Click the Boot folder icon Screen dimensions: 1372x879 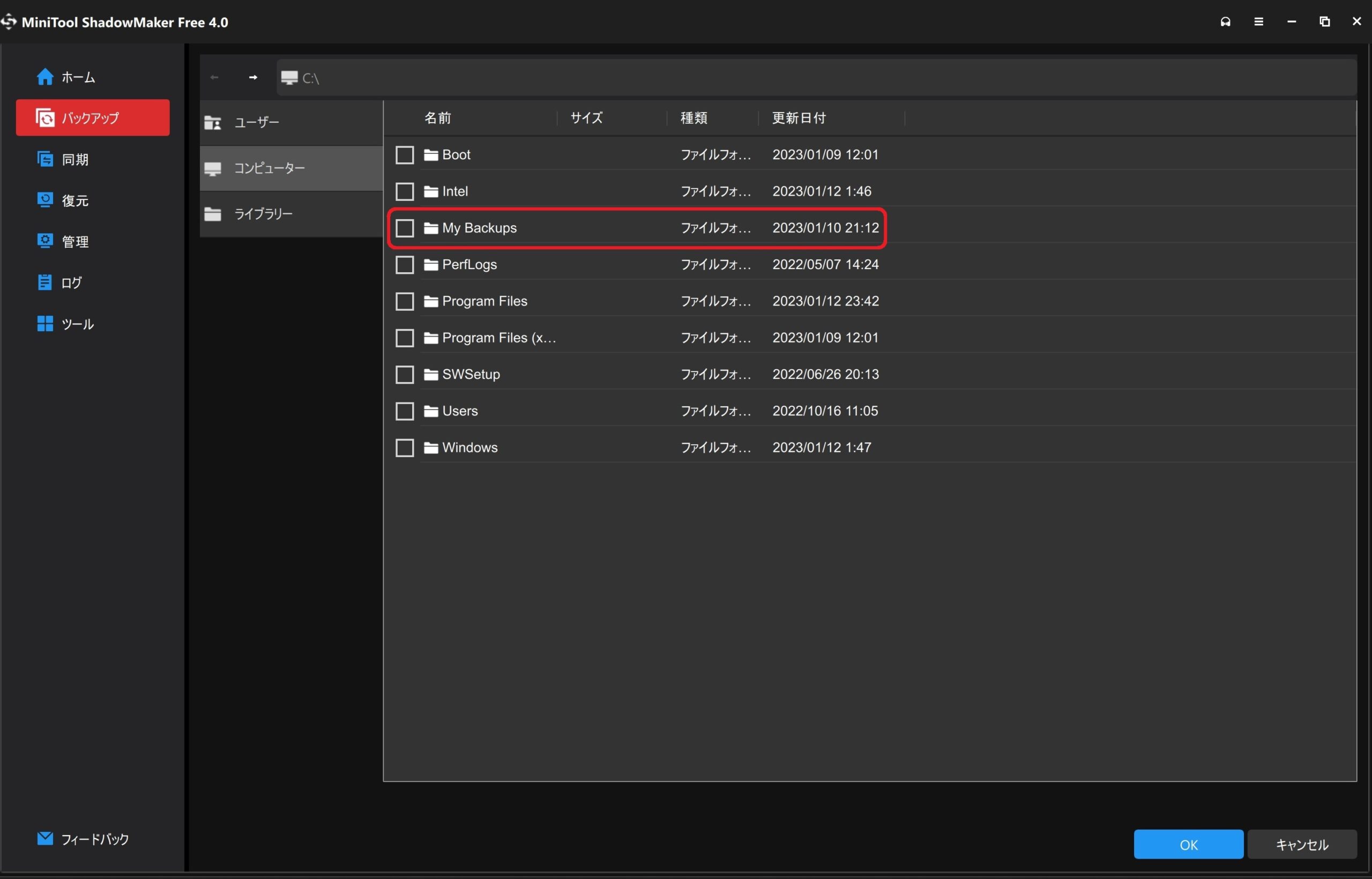pos(431,155)
